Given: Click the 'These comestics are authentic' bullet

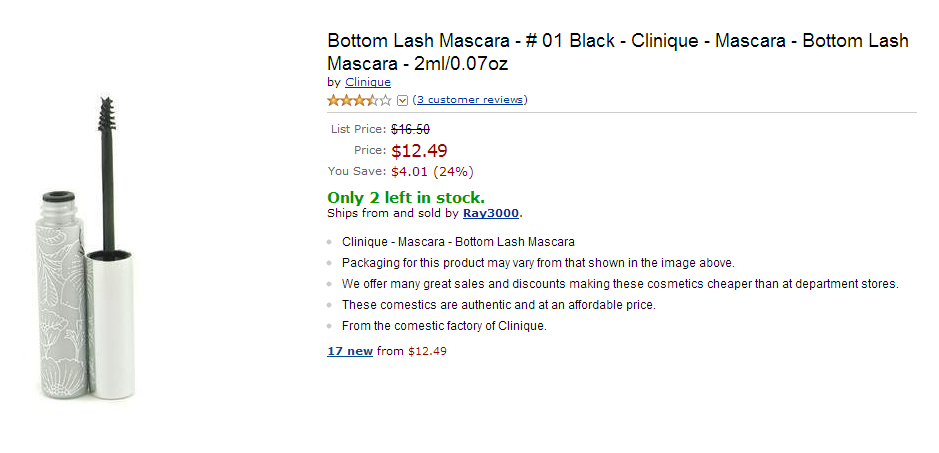Looking at the screenshot, I should tap(498, 305).
